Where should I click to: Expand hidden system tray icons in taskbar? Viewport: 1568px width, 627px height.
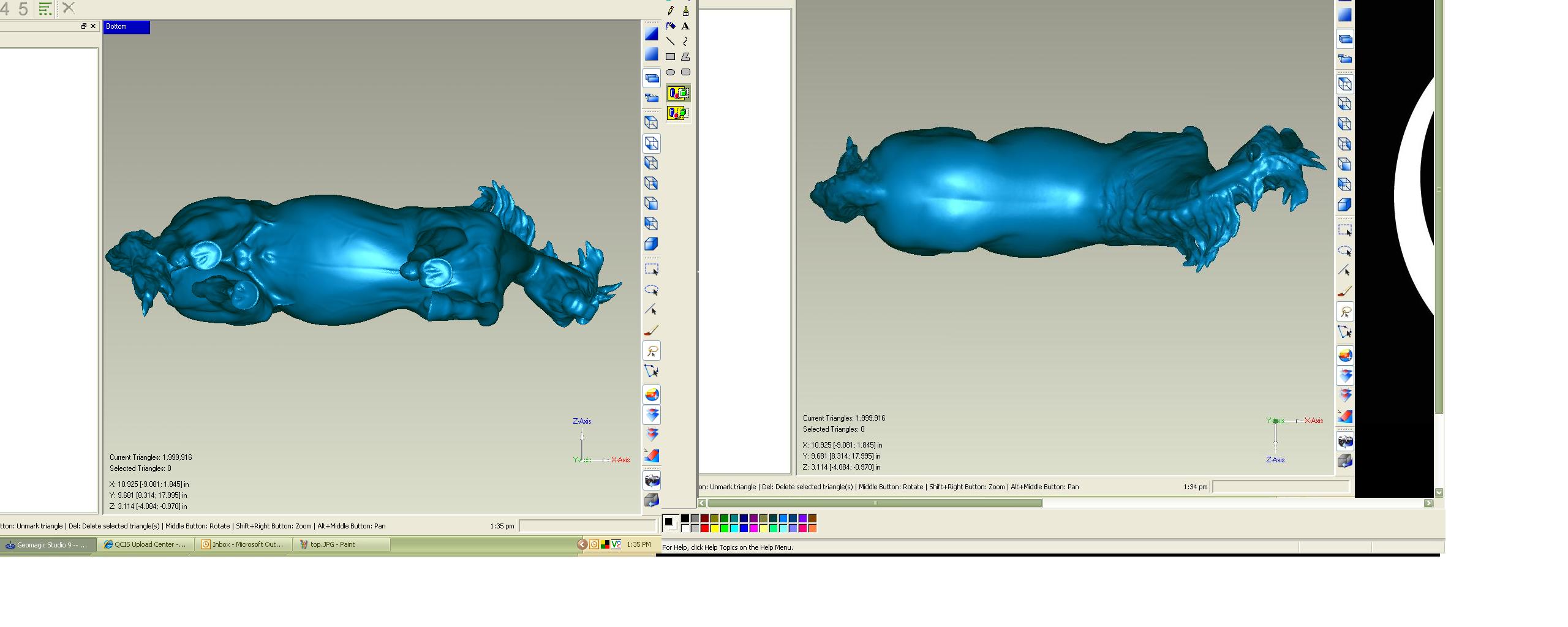tap(582, 544)
